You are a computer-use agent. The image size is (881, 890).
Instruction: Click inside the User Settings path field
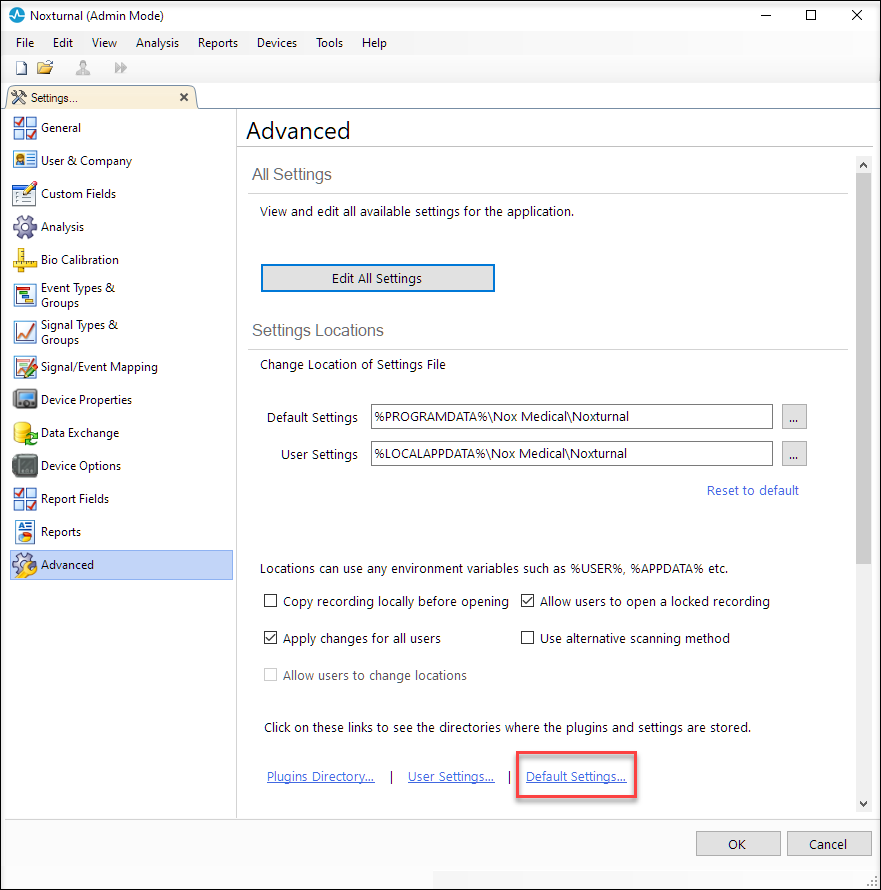tap(570, 454)
